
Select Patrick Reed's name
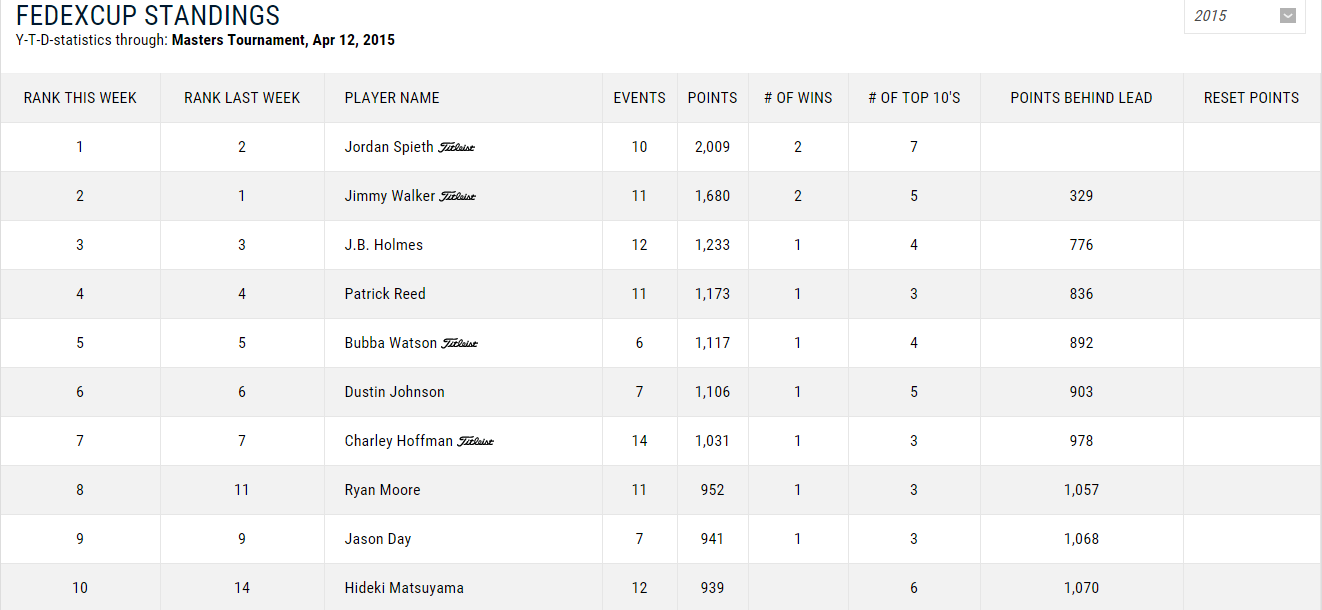[x=385, y=294]
